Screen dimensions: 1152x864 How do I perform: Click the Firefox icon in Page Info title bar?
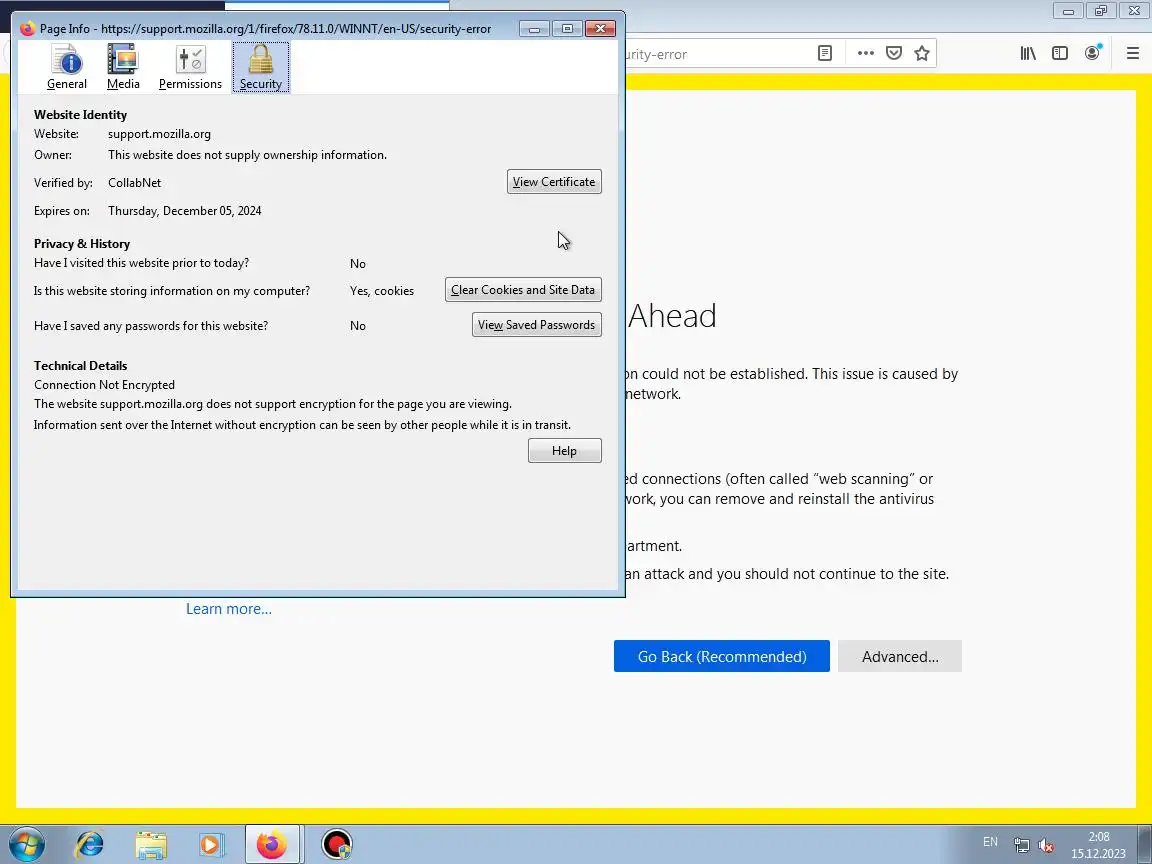[x=28, y=29]
